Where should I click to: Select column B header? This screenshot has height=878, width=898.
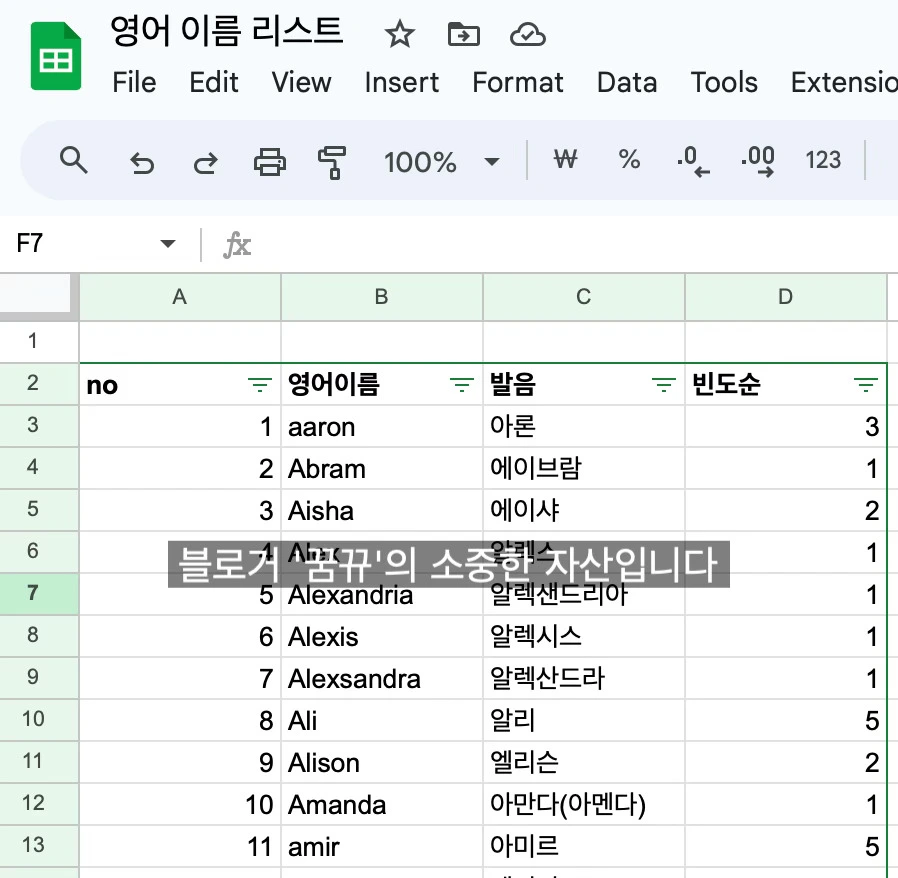tap(382, 297)
